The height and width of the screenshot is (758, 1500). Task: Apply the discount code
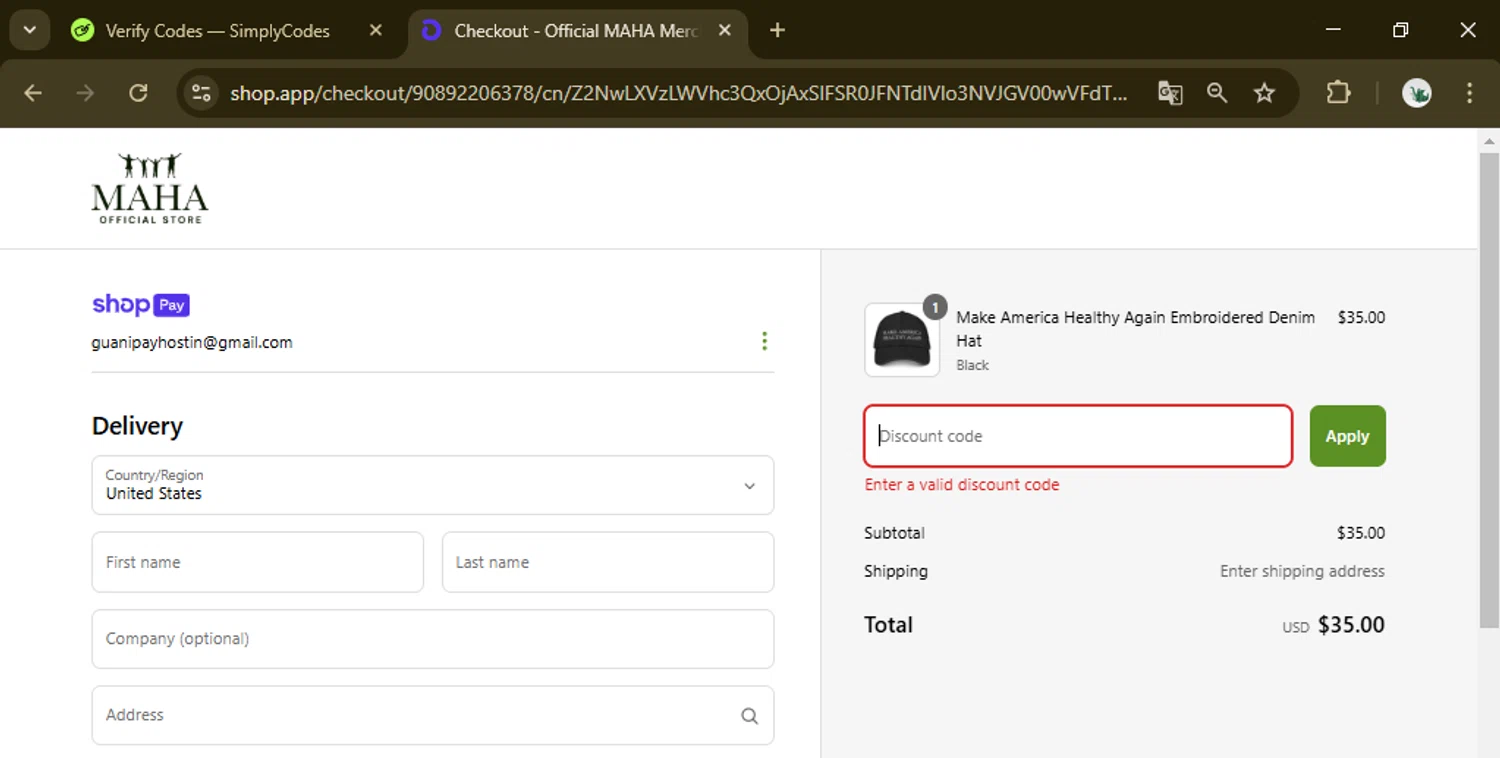pos(1347,436)
